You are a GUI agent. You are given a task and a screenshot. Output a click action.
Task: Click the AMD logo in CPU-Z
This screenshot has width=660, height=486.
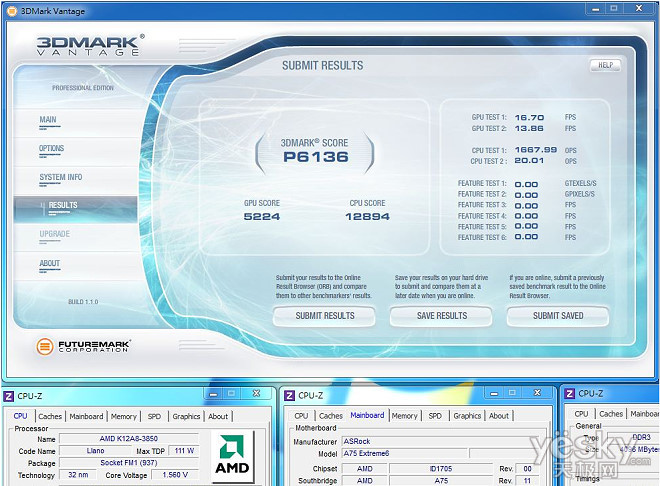point(232,456)
